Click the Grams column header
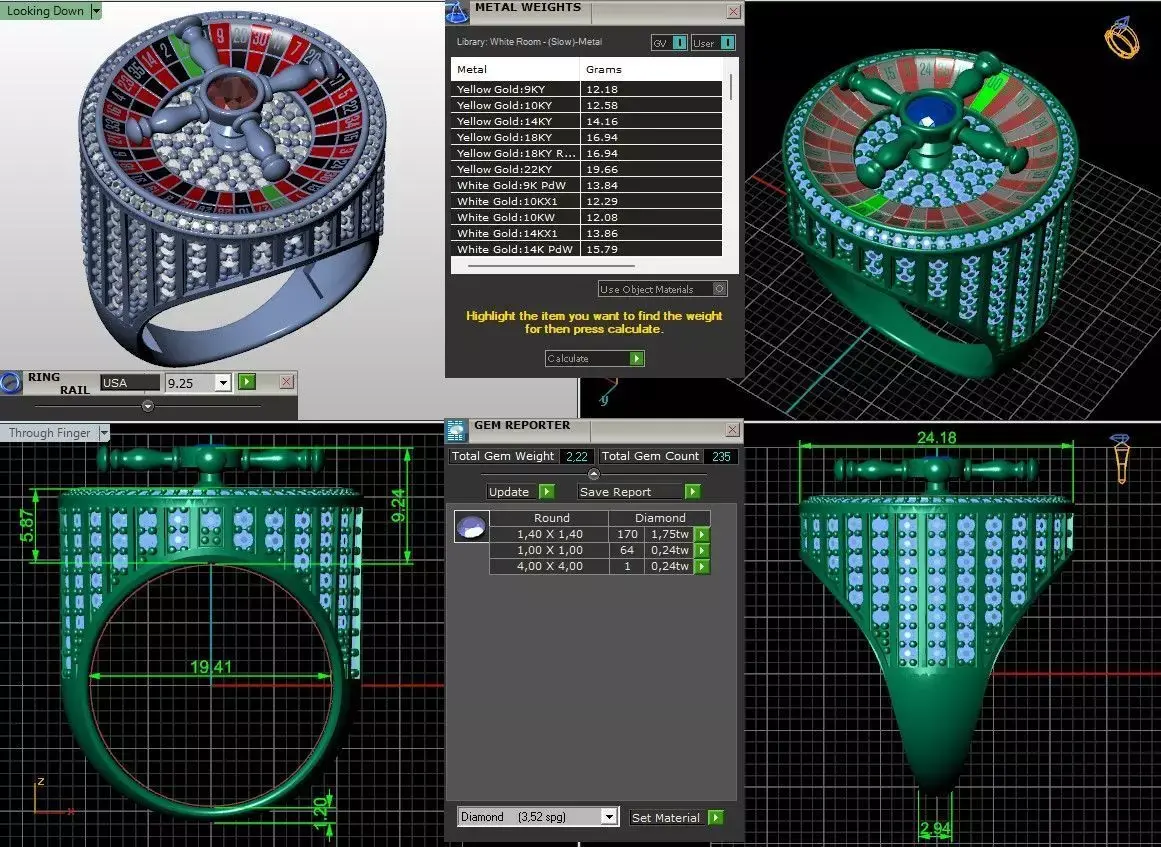1161x847 pixels. coord(651,70)
